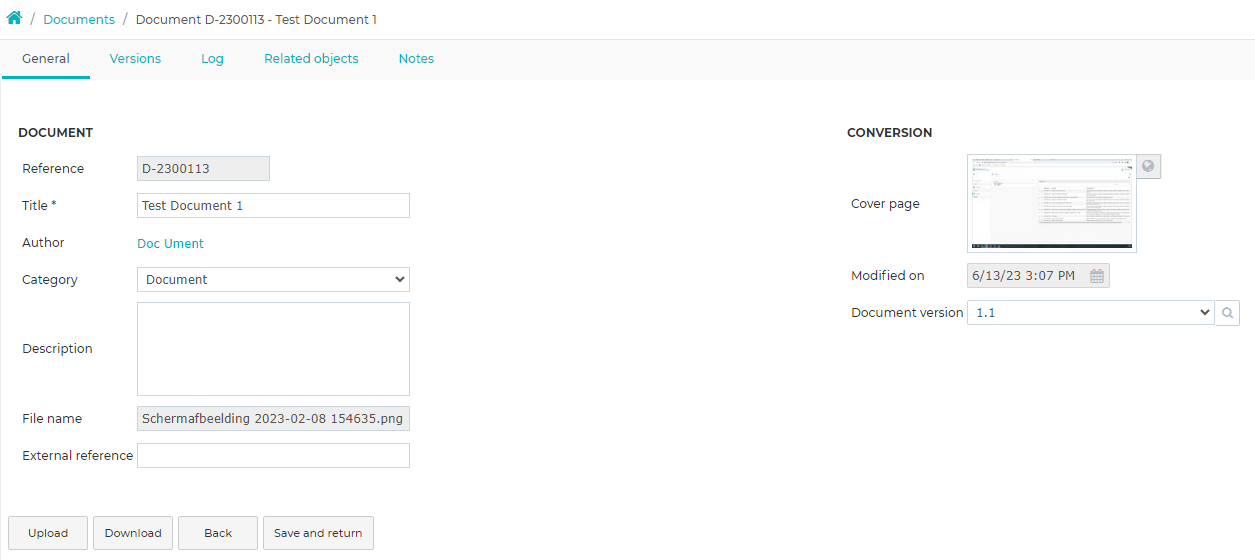Image resolution: width=1255 pixels, height=560 pixels.
Task: Follow the Documents breadcrumb link
Action: [x=79, y=20]
